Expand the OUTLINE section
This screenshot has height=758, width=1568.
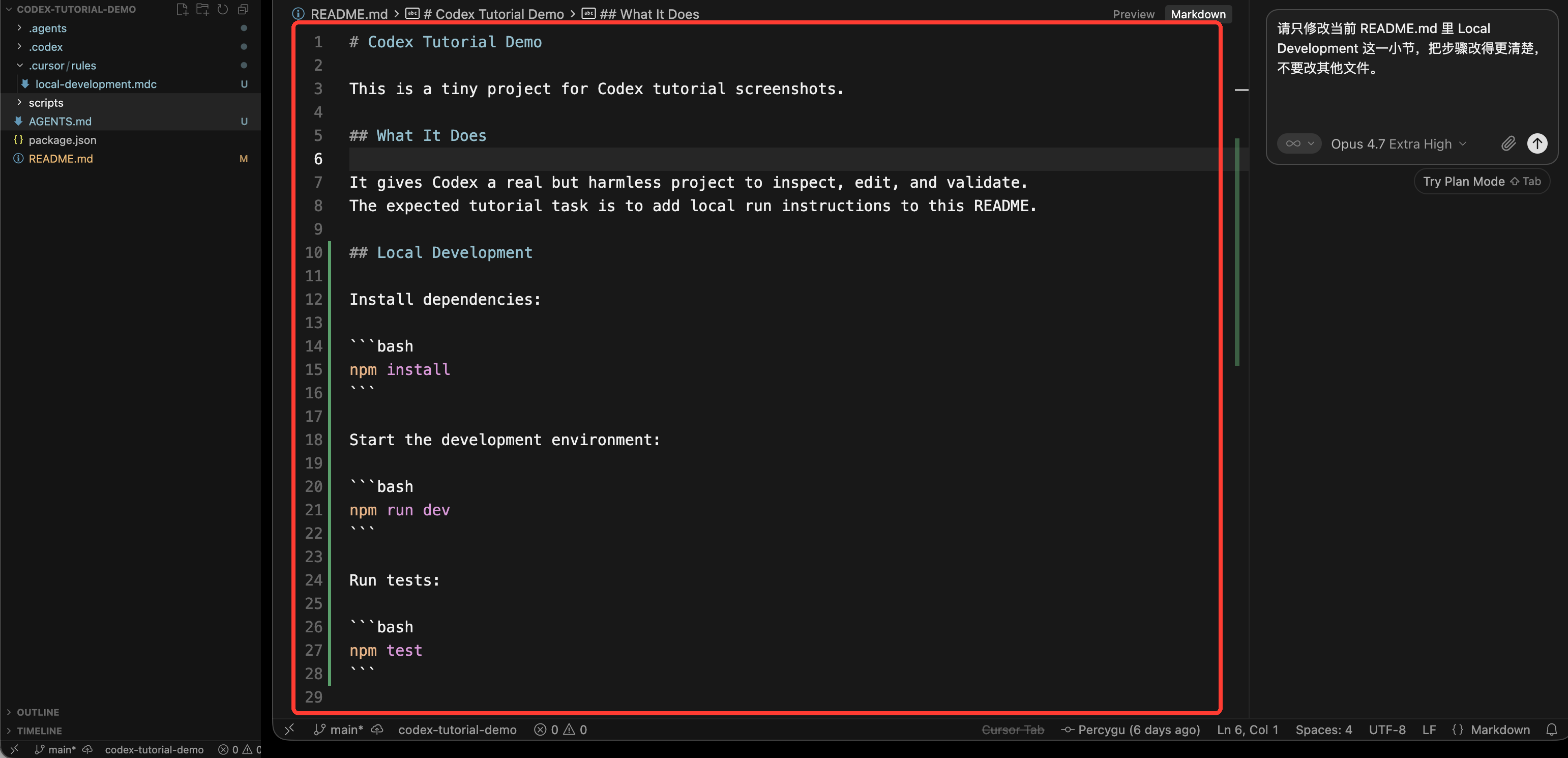click(38, 712)
